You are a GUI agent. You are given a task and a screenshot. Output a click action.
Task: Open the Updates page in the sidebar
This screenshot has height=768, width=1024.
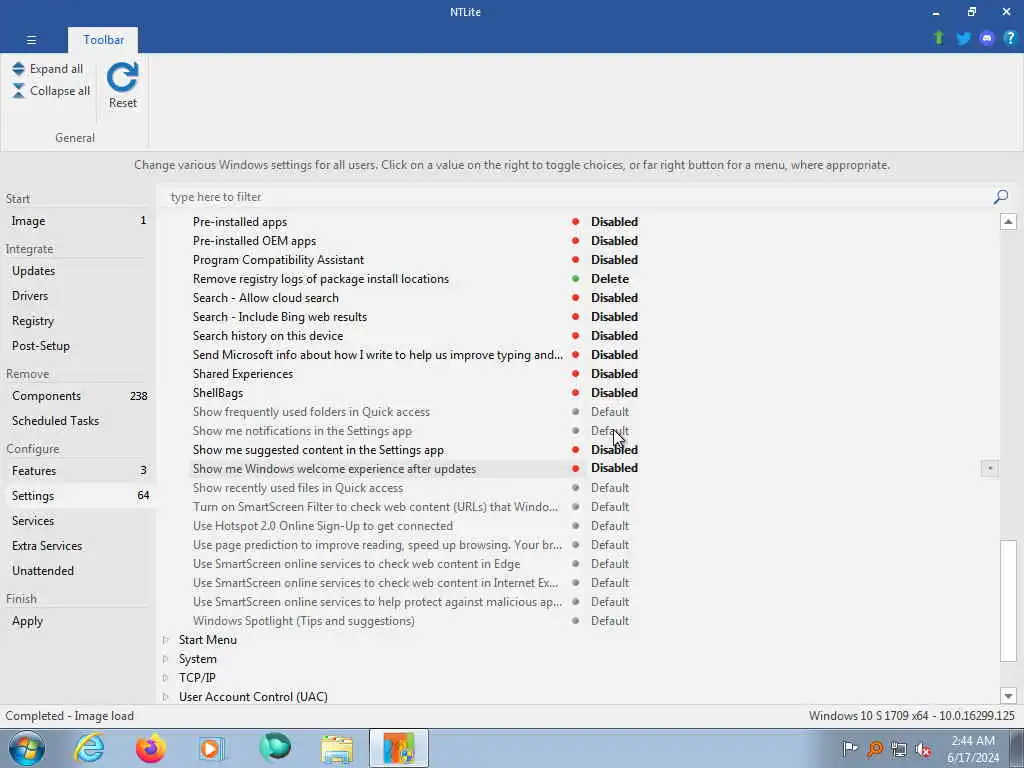click(78, 271)
